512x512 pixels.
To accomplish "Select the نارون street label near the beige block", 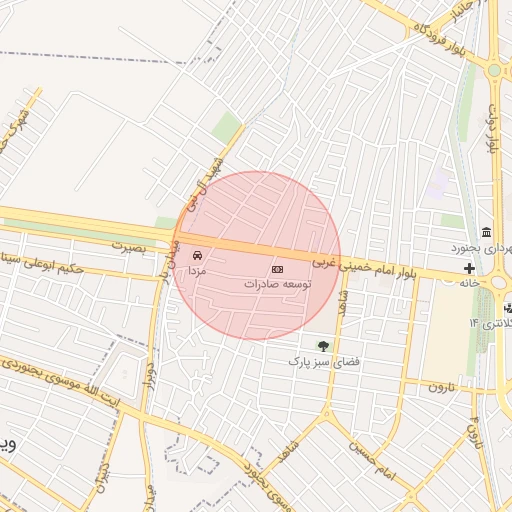I will tap(441, 387).
